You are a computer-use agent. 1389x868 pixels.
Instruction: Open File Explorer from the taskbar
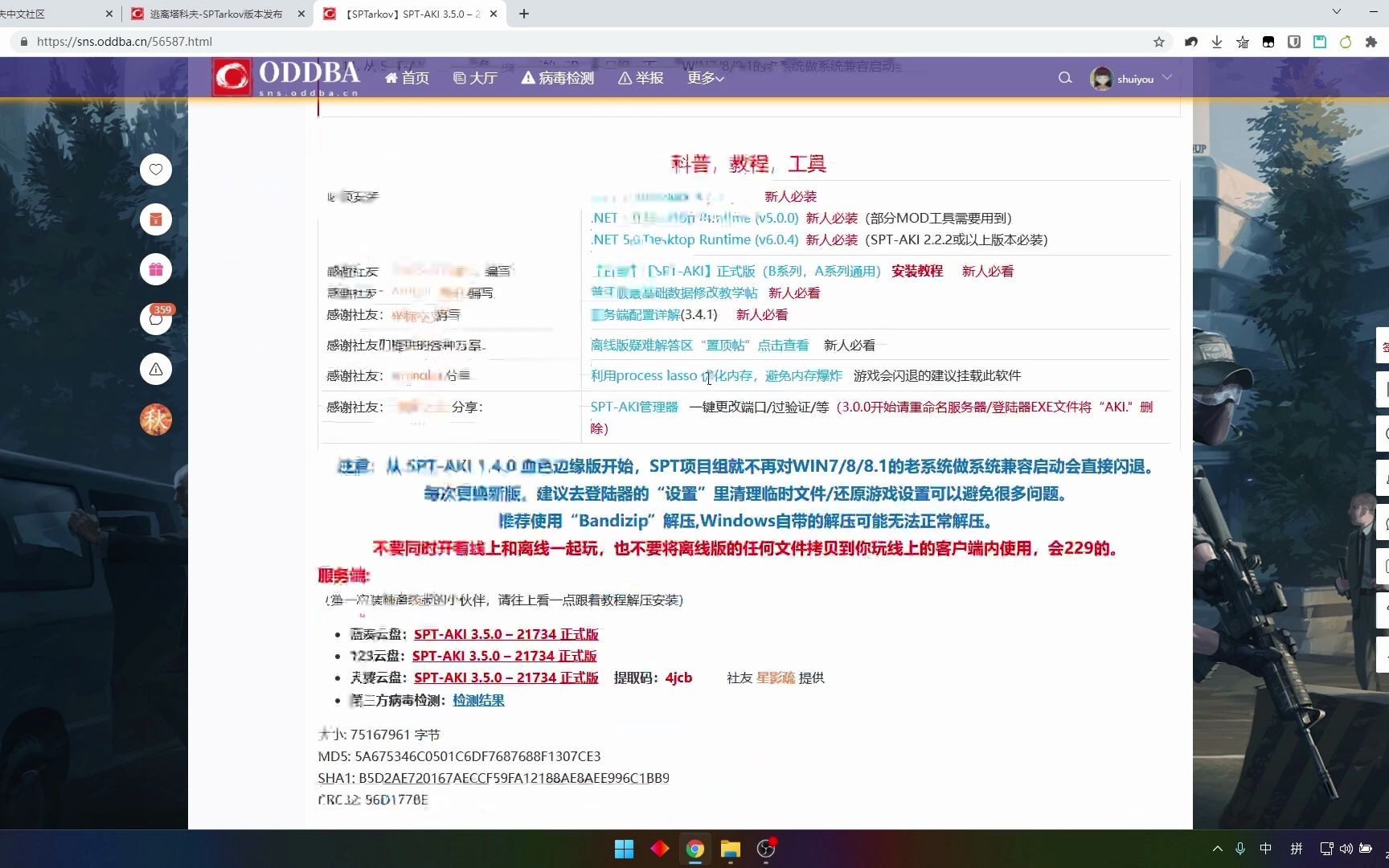(x=730, y=849)
